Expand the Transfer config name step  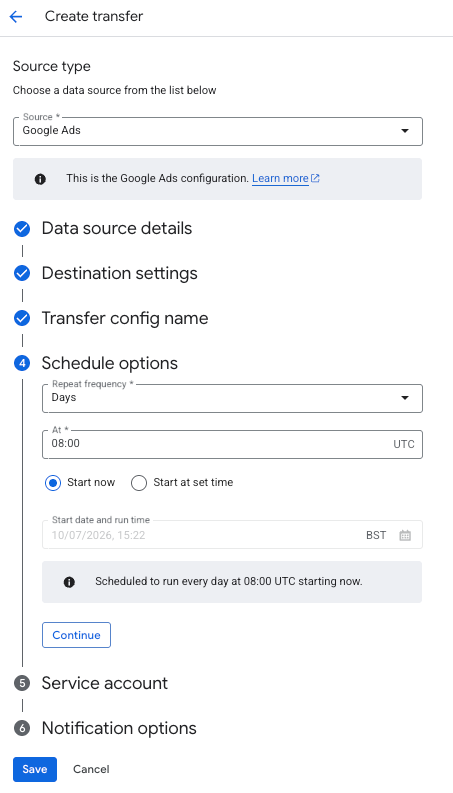(125, 319)
